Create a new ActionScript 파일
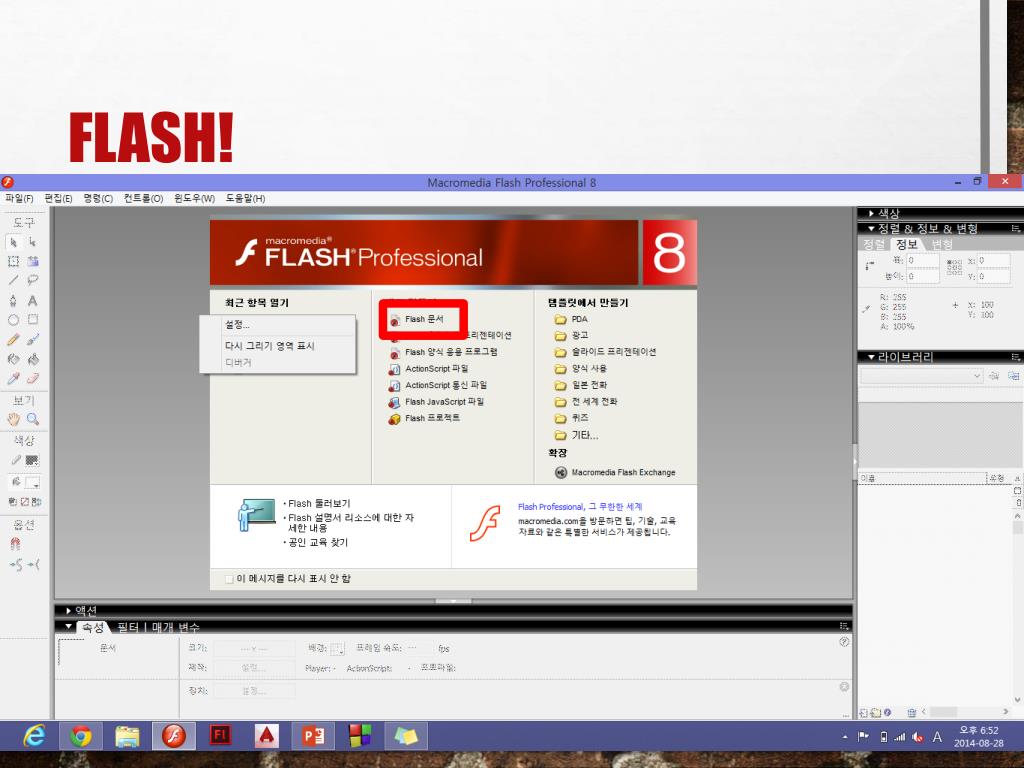 tap(428, 368)
